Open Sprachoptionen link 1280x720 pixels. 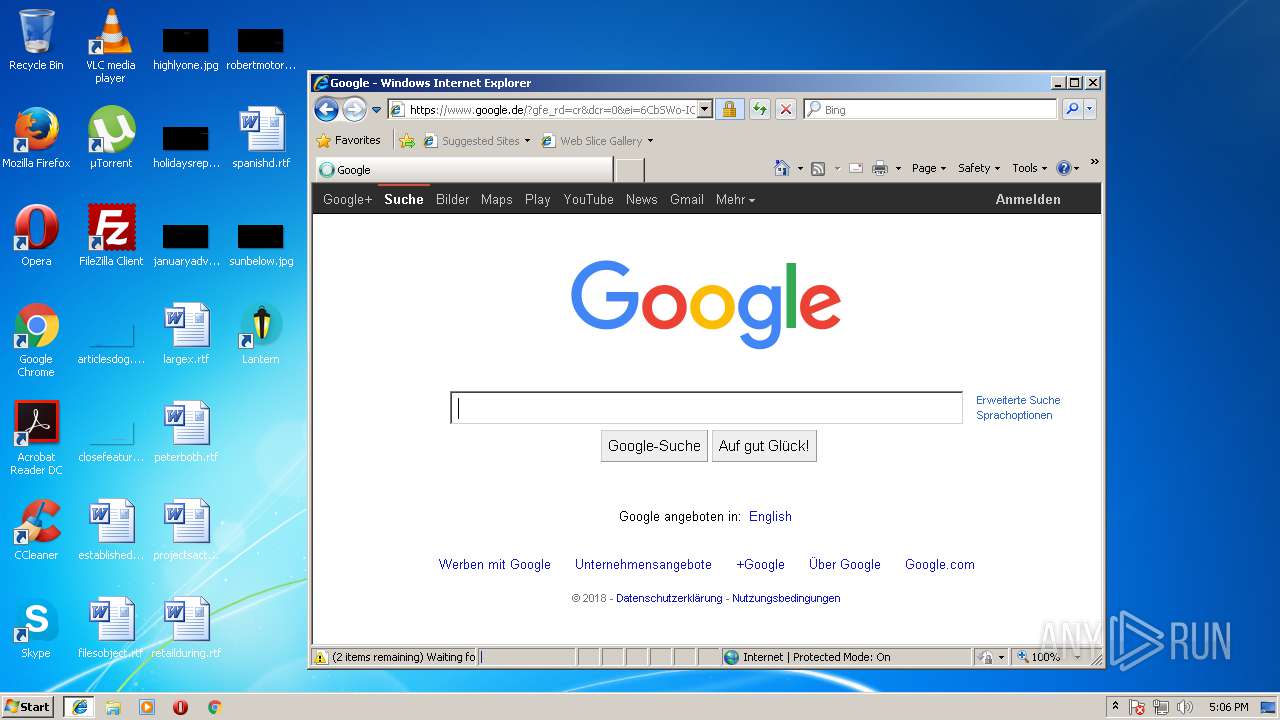click(1014, 415)
